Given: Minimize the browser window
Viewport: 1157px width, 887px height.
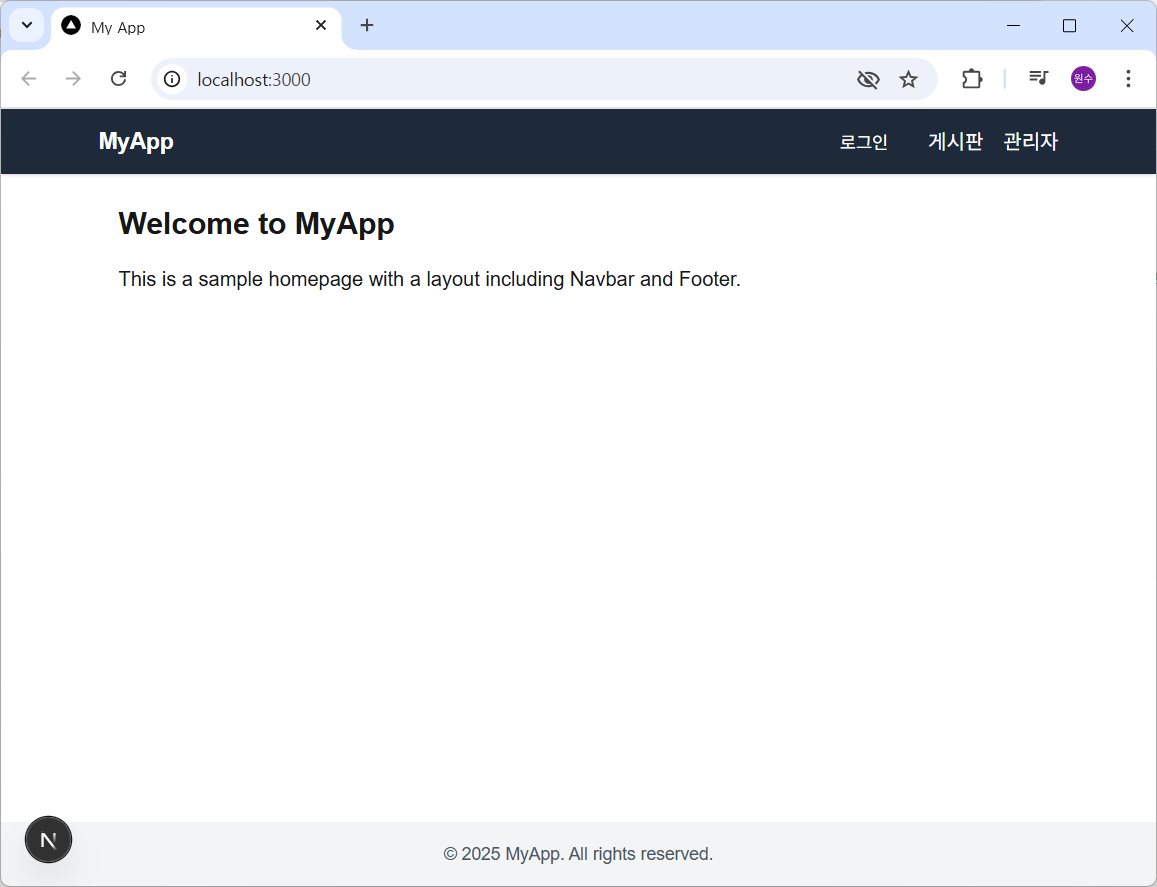Looking at the screenshot, I should coord(1014,26).
